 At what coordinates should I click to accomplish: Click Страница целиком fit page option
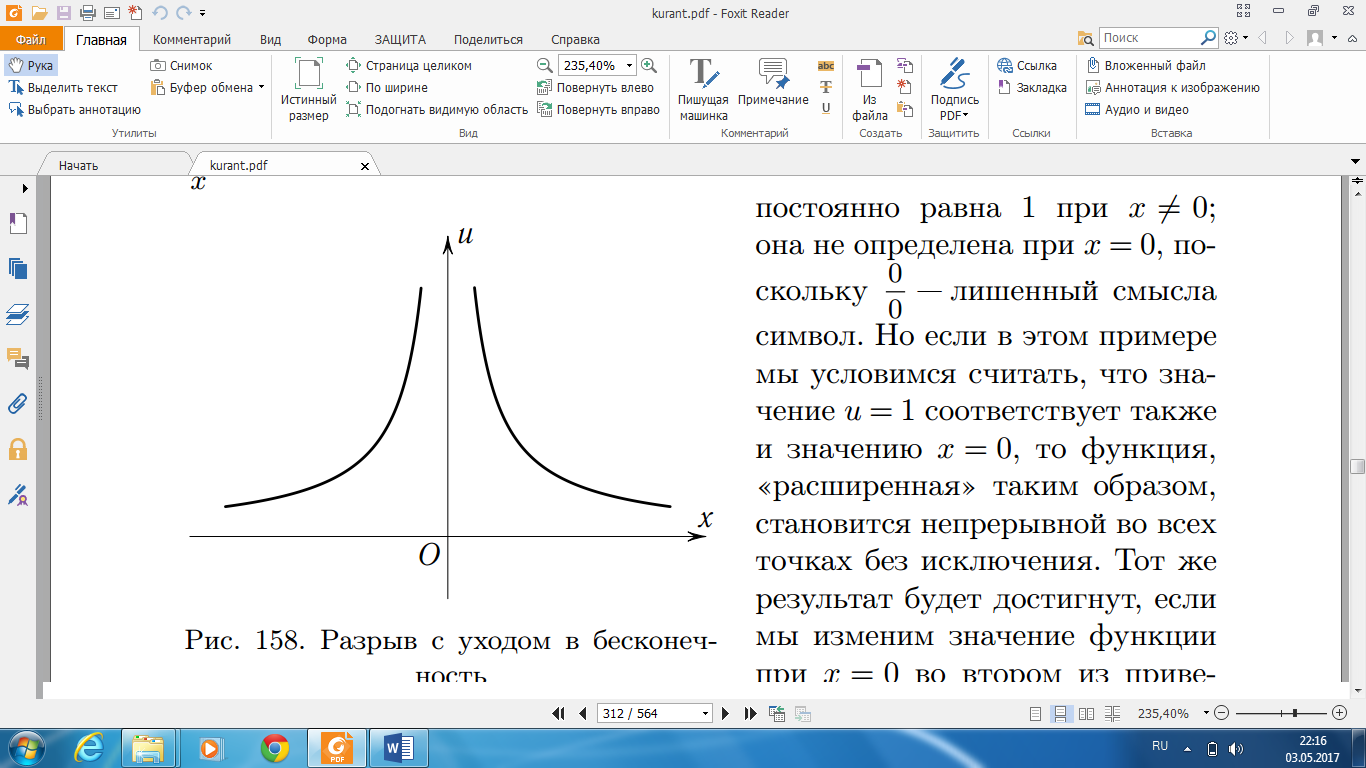[408, 65]
